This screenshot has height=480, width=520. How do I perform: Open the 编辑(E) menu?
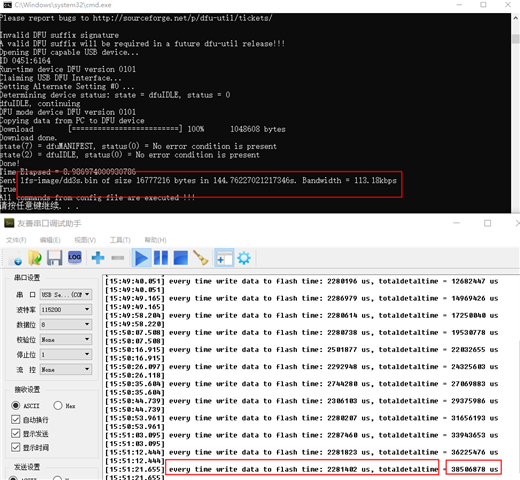pos(50,240)
